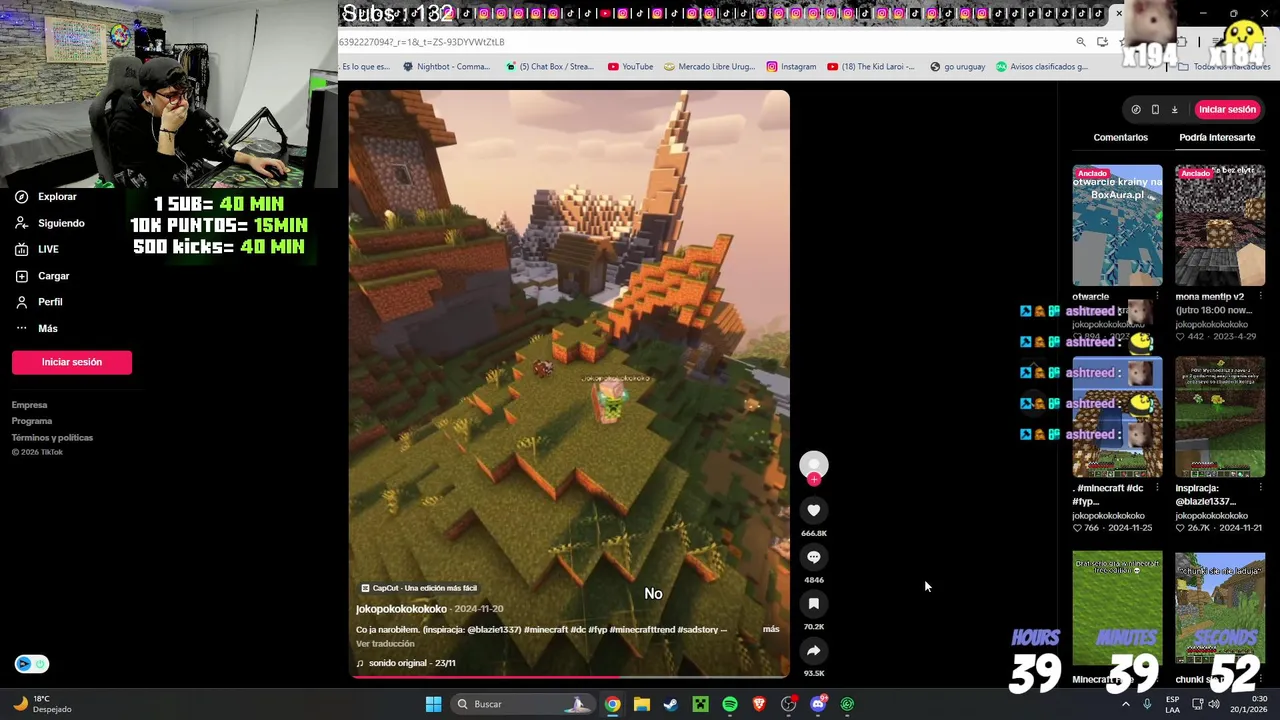This screenshot has width=1280, height=720.
Task: Open LIVE in the TikTok sidebar
Action: pos(37,249)
